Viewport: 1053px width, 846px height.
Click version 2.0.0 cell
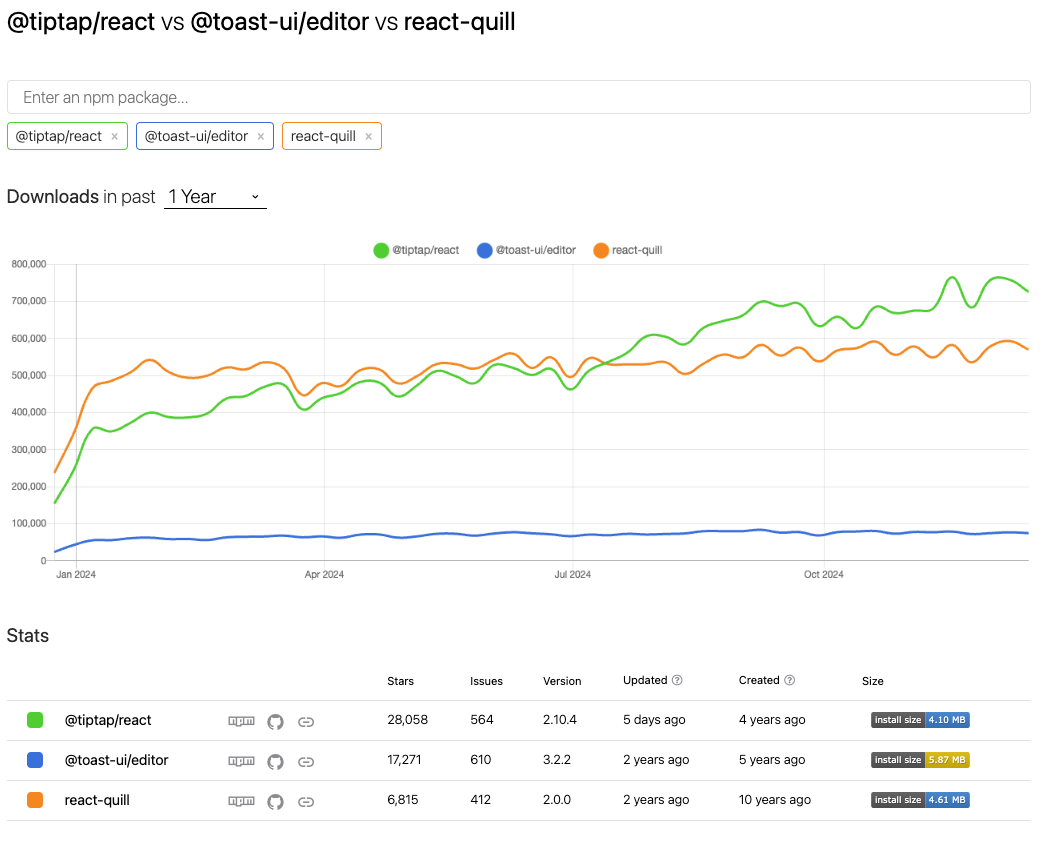coord(557,800)
